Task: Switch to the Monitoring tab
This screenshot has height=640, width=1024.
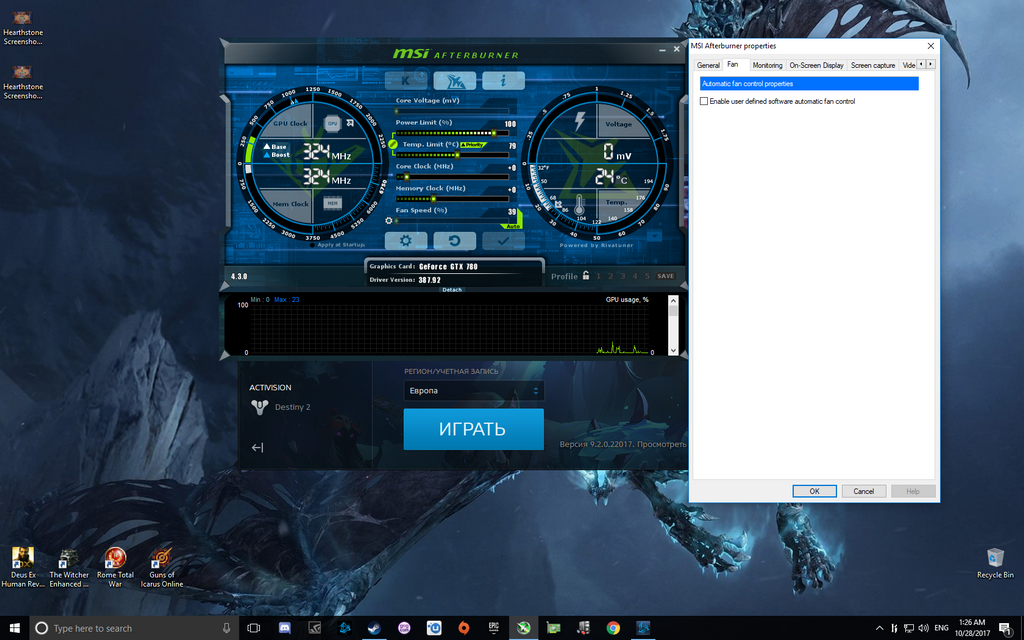Action: pos(767,65)
